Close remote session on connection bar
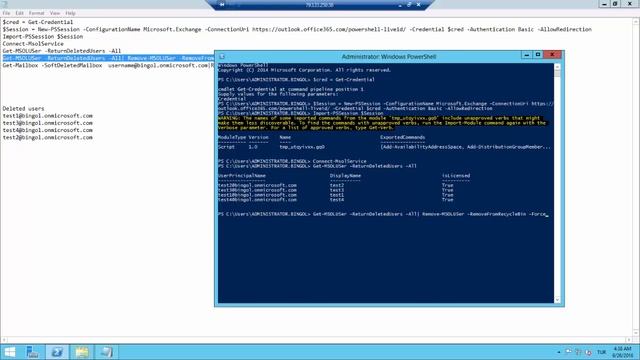Viewport: 640px width, 360px height. coord(419,4)
